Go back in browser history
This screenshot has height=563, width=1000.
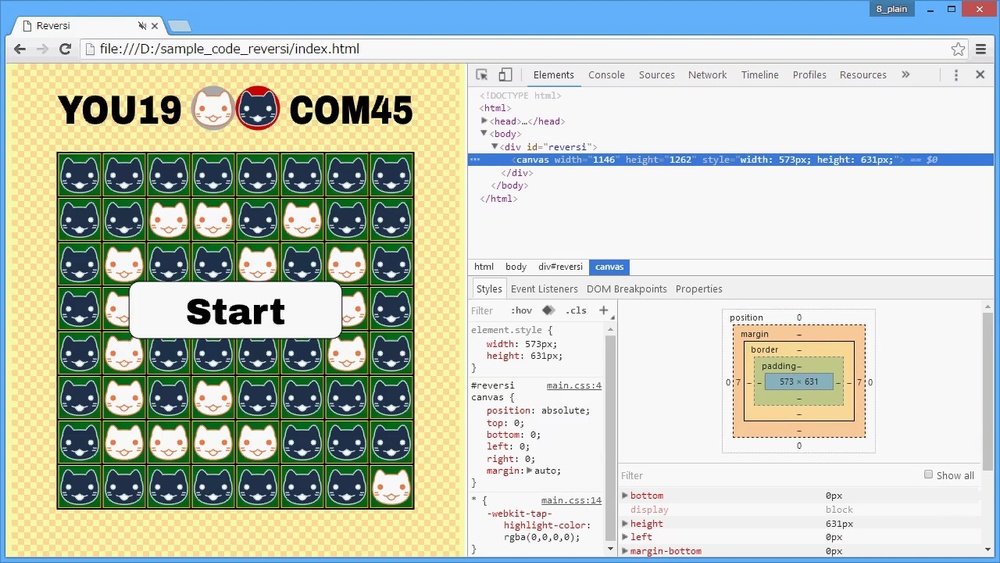(x=20, y=49)
